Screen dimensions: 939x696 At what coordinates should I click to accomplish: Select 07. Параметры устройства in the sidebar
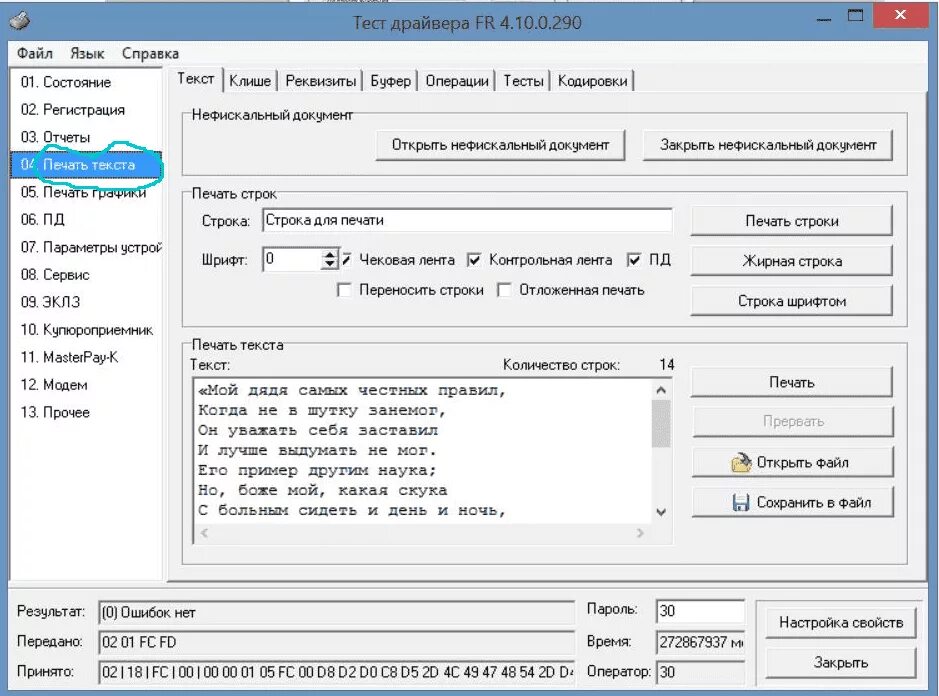coord(86,247)
